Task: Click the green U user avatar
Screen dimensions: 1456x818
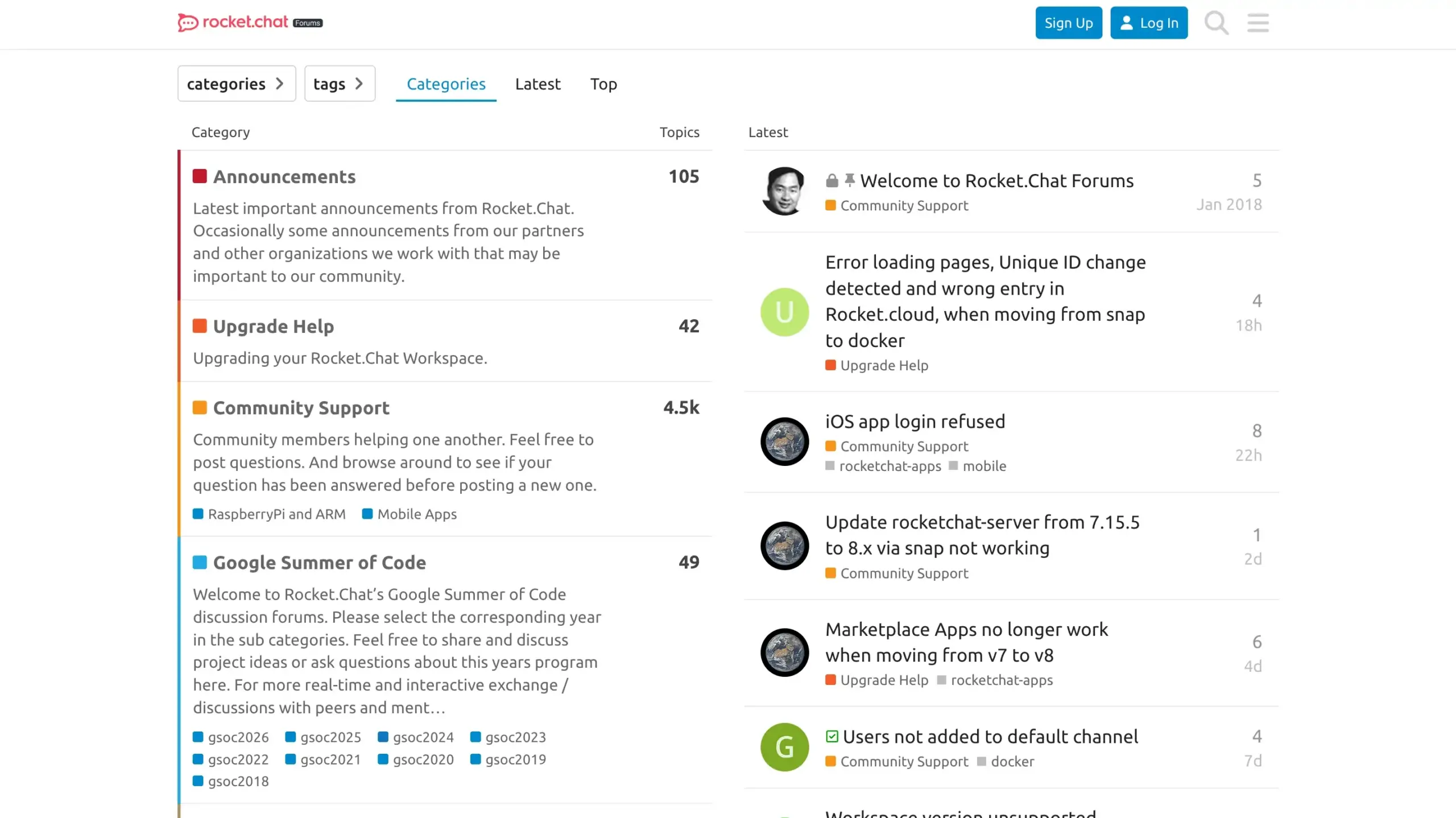Action: tap(784, 312)
